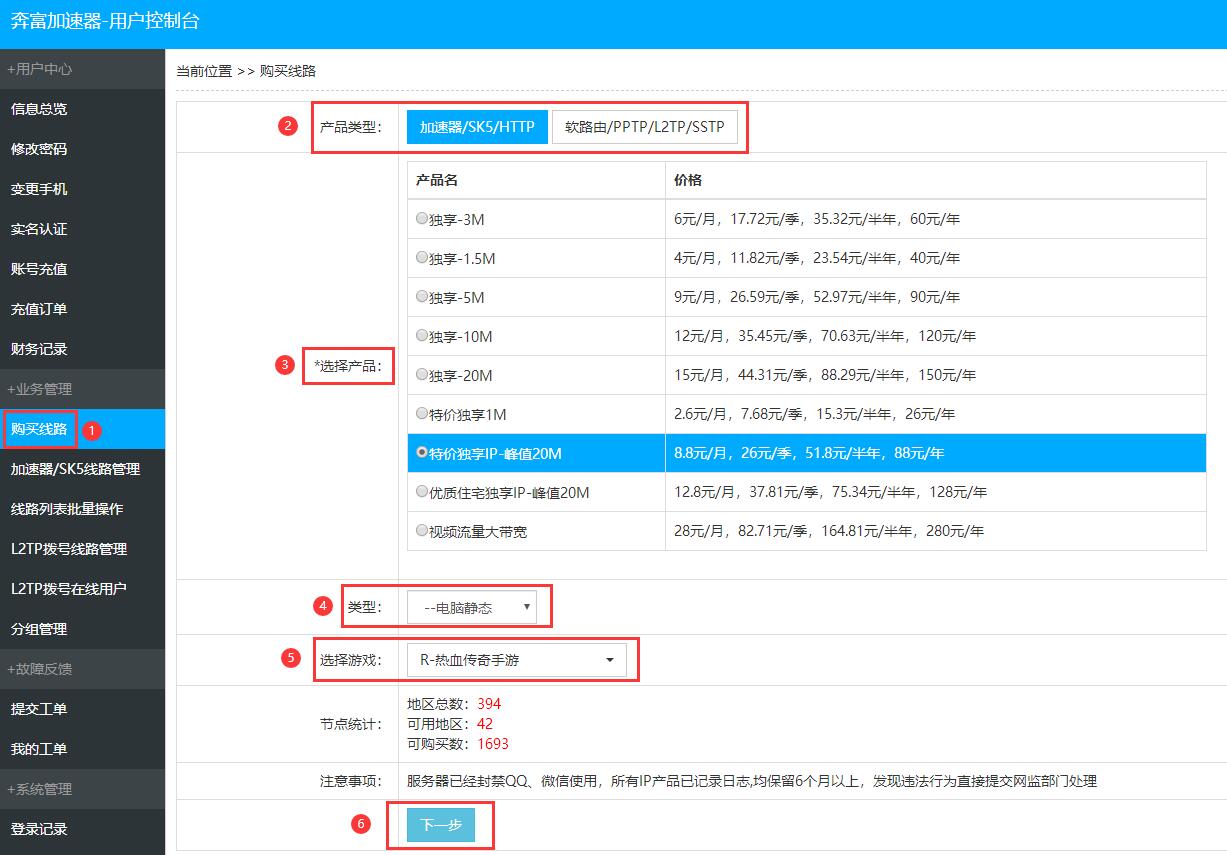
Task: Open 登录记录 under 系统管理
Action: pyautogui.click(x=39, y=829)
